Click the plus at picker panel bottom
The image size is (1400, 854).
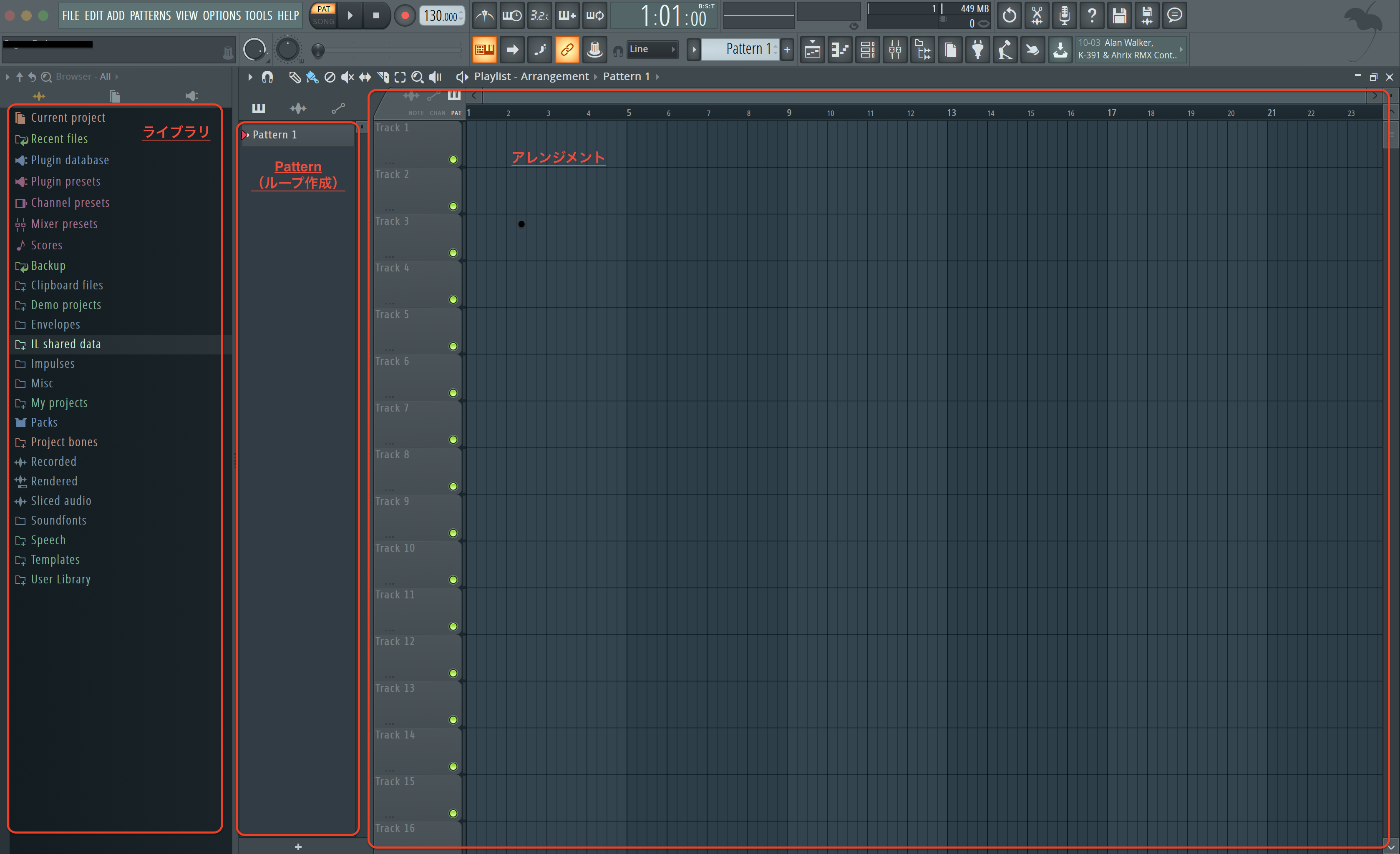298,846
